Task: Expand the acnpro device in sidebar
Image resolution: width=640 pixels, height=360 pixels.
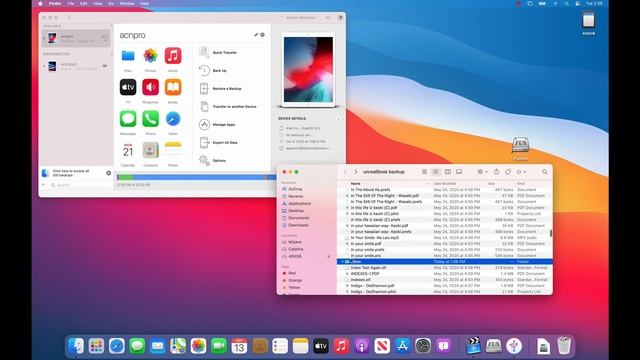Action: [x=44, y=38]
